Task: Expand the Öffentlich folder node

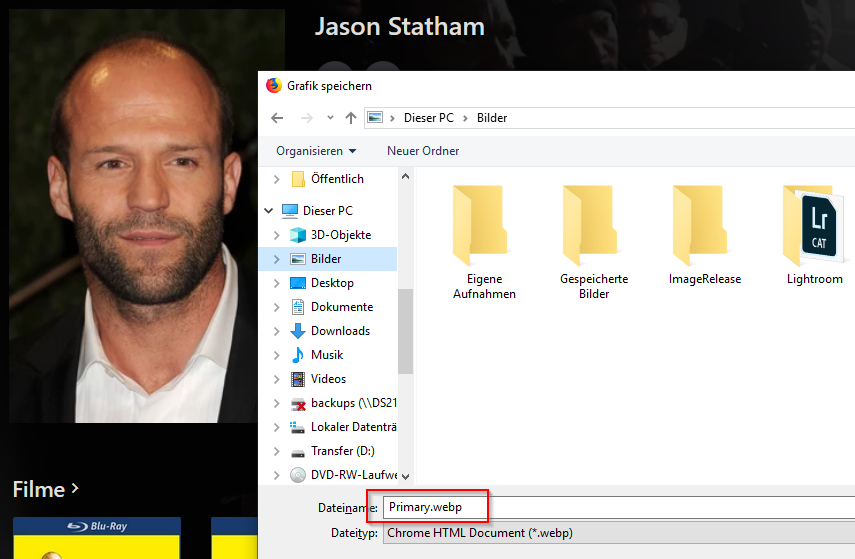Action: coord(277,179)
